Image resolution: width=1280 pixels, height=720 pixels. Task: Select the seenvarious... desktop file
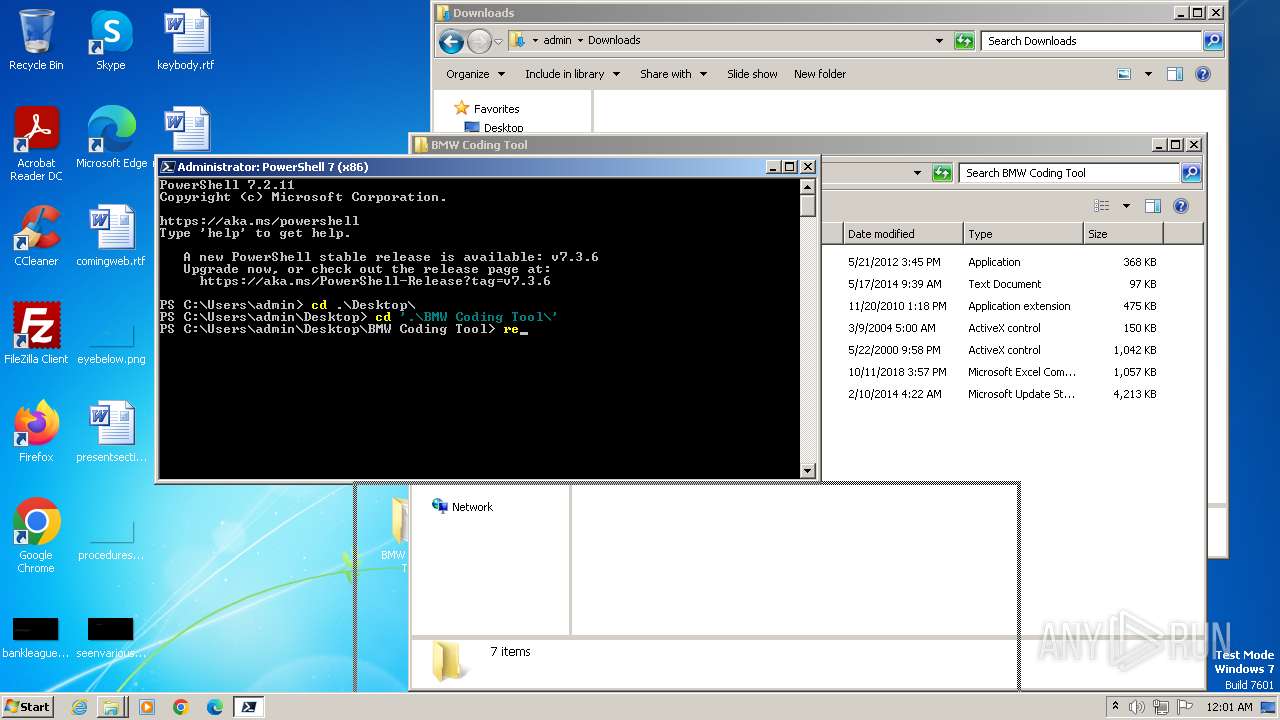click(x=111, y=638)
